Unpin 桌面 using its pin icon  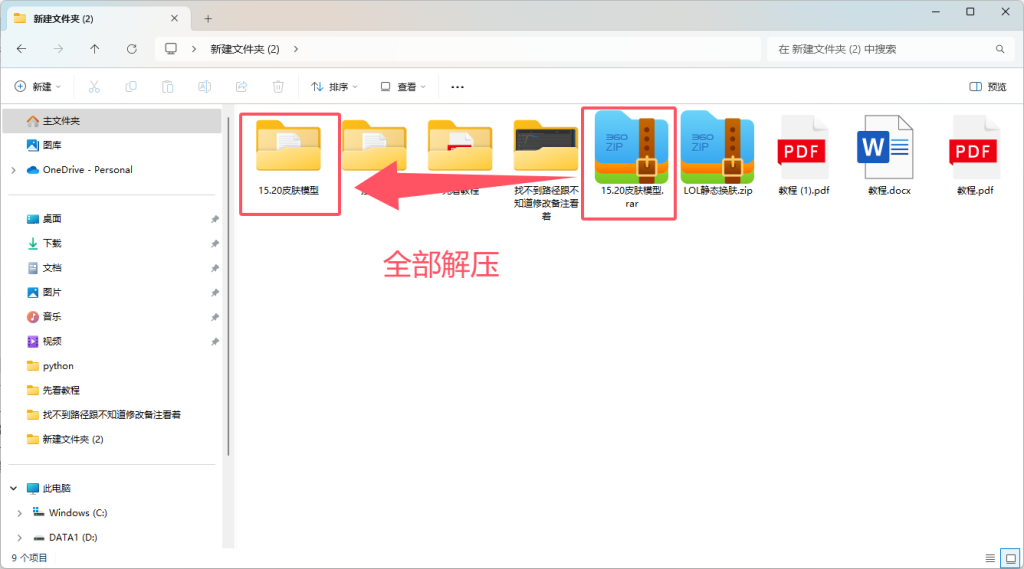(215, 219)
